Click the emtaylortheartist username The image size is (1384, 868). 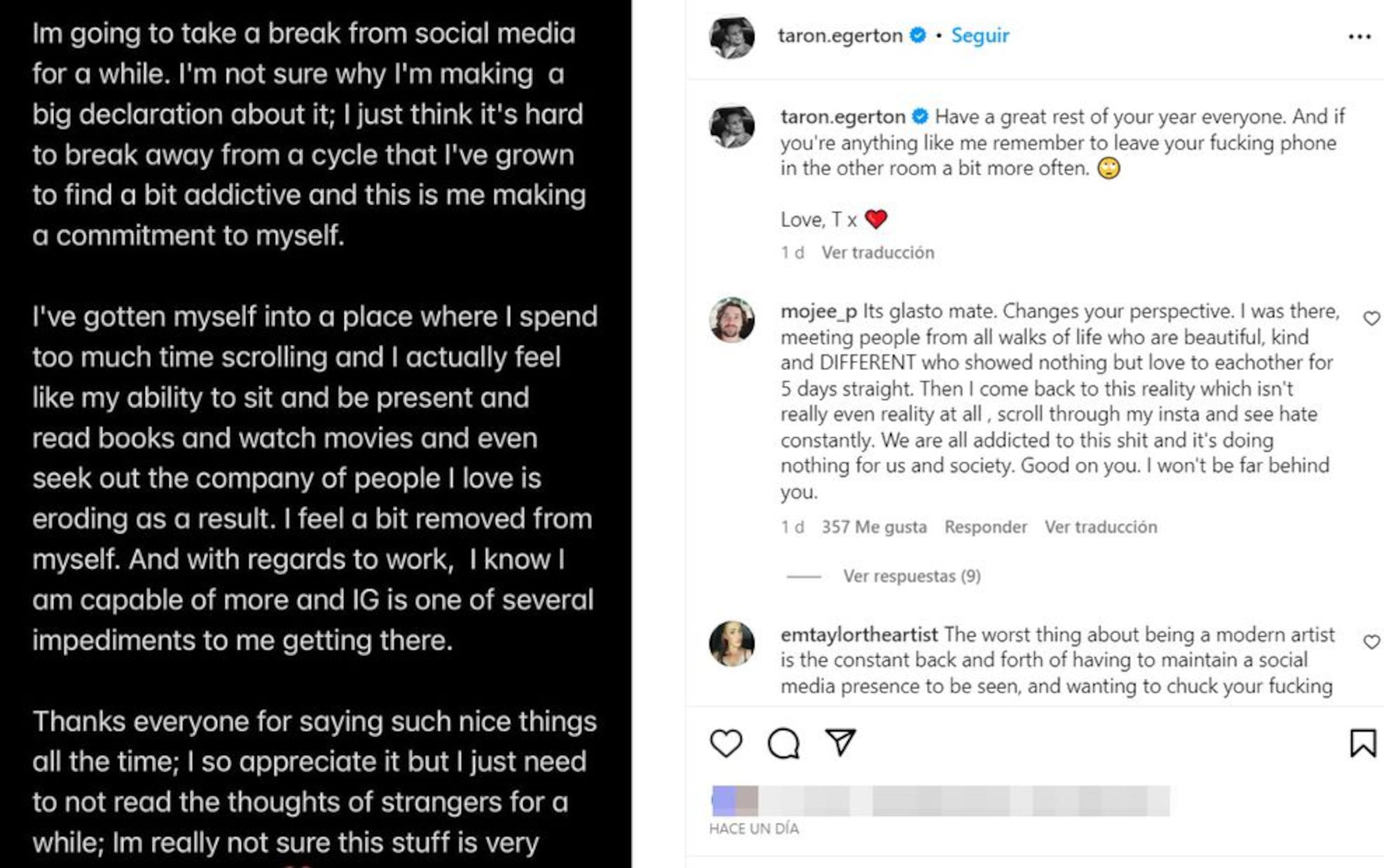(859, 635)
